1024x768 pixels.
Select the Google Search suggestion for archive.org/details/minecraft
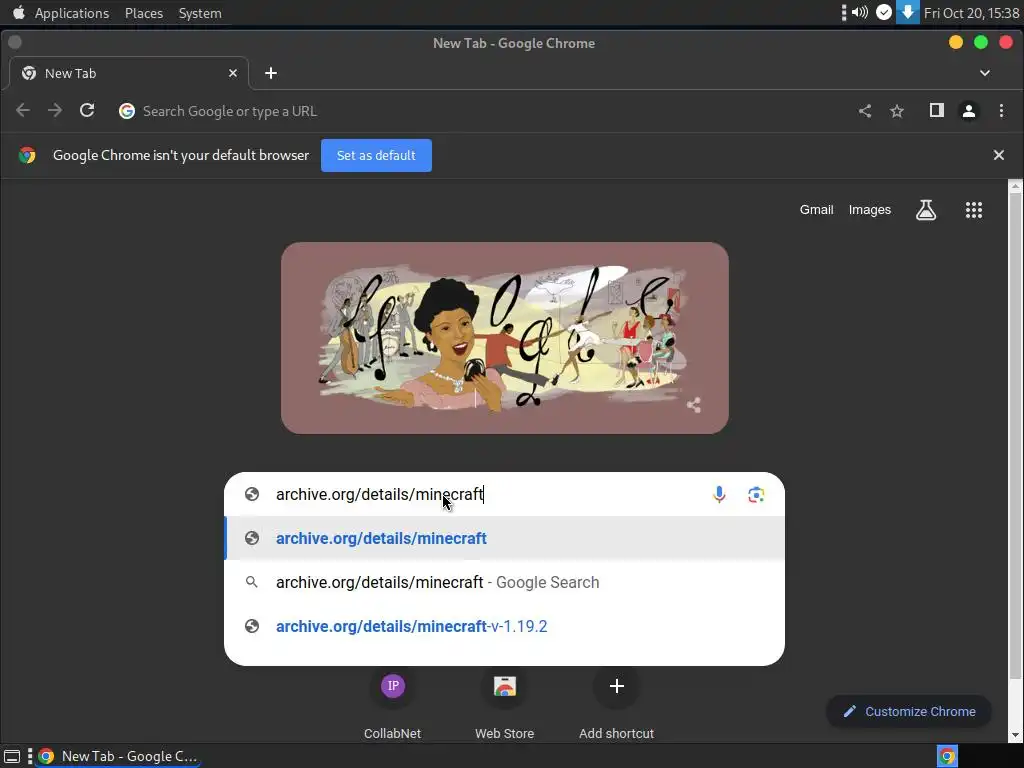pyautogui.click(x=504, y=582)
